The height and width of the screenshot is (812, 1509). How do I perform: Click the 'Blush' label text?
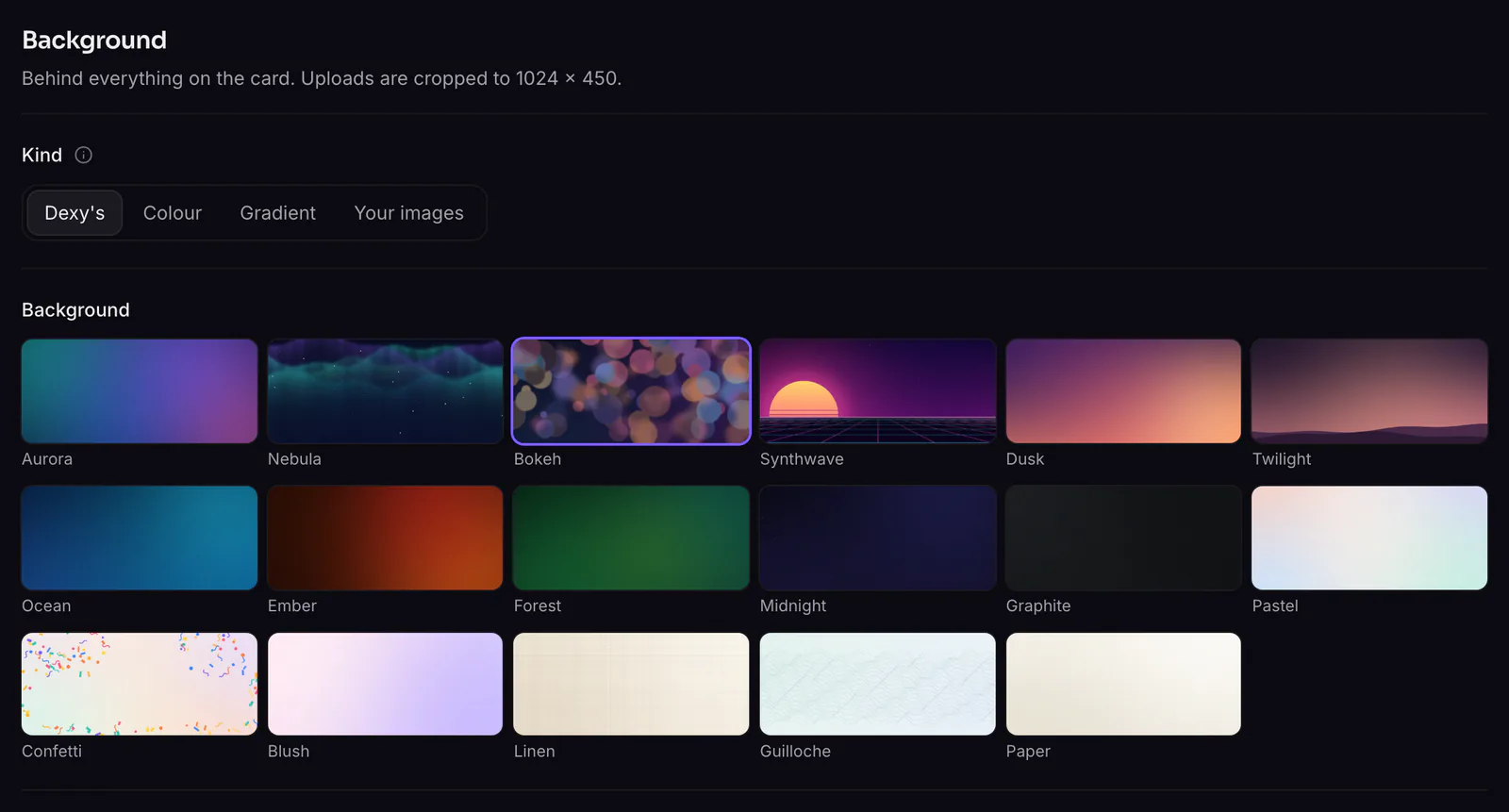(289, 752)
